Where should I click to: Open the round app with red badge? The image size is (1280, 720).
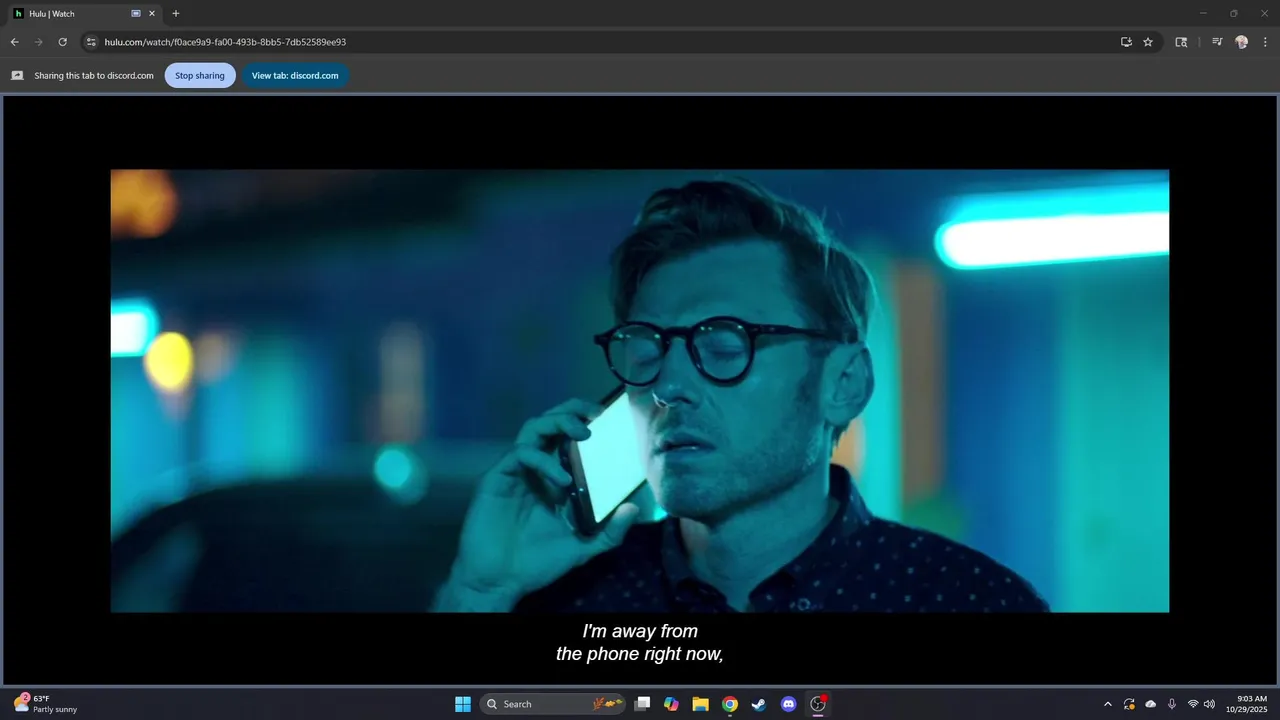[818, 704]
